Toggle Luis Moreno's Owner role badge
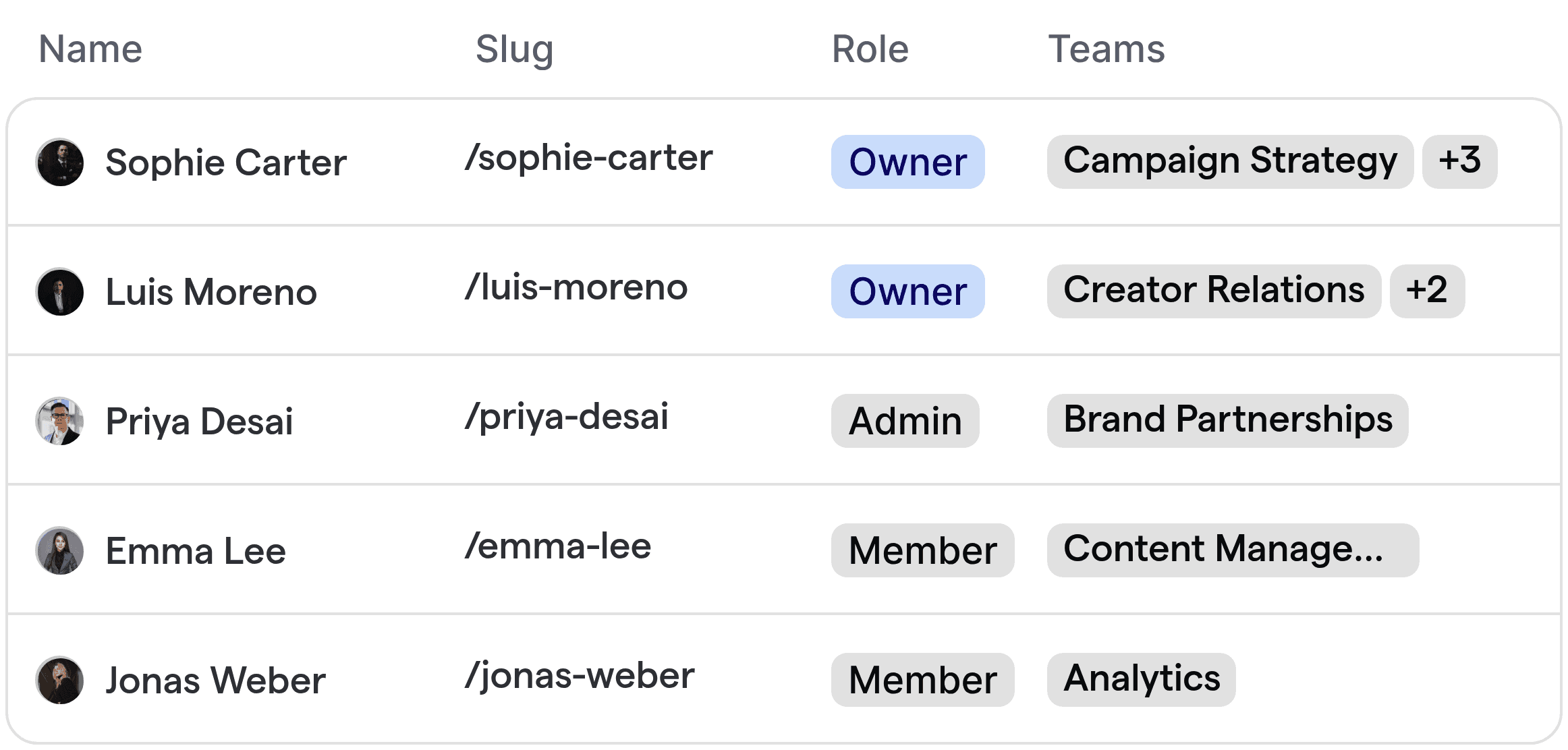This screenshot has width=1568, height=750. pos(907,291)
